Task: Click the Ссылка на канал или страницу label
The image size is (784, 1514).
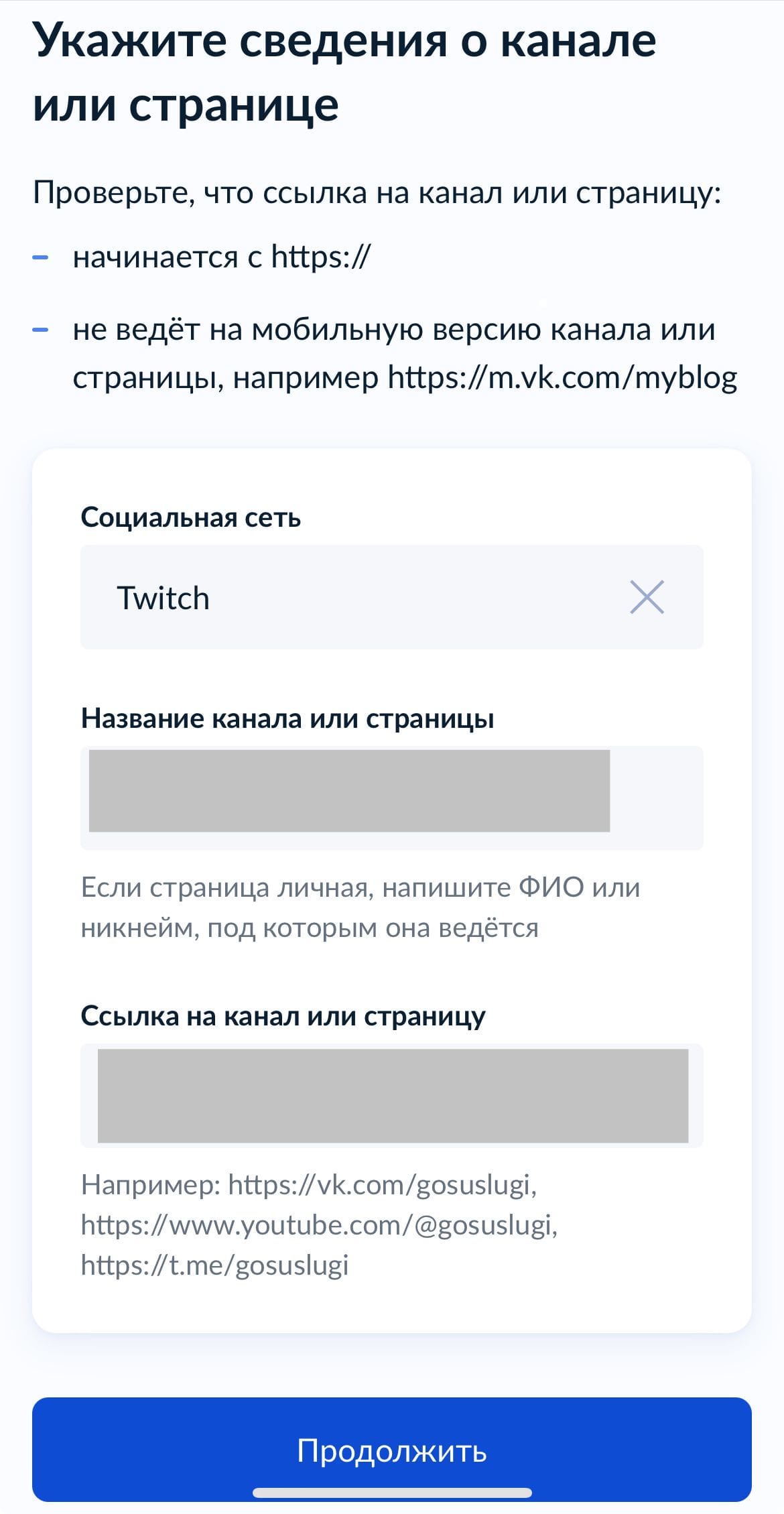Action: [x=283, y=1017]
